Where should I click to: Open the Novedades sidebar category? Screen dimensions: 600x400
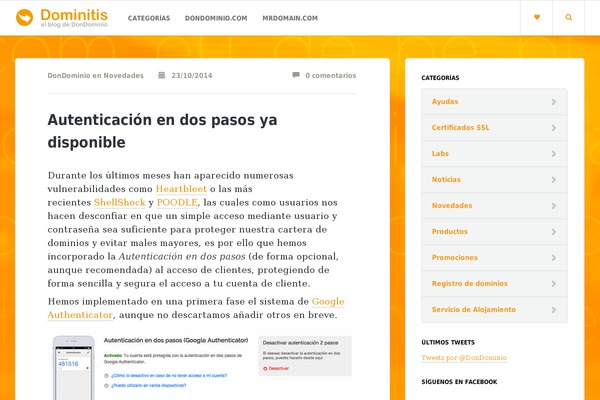(x=494, y=206)
